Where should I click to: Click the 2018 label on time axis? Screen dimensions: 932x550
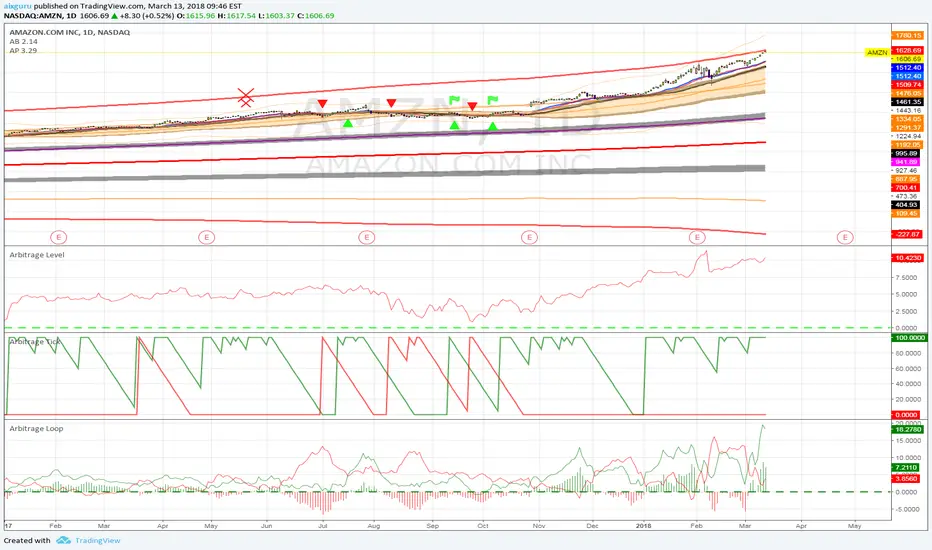click(643, 526)
